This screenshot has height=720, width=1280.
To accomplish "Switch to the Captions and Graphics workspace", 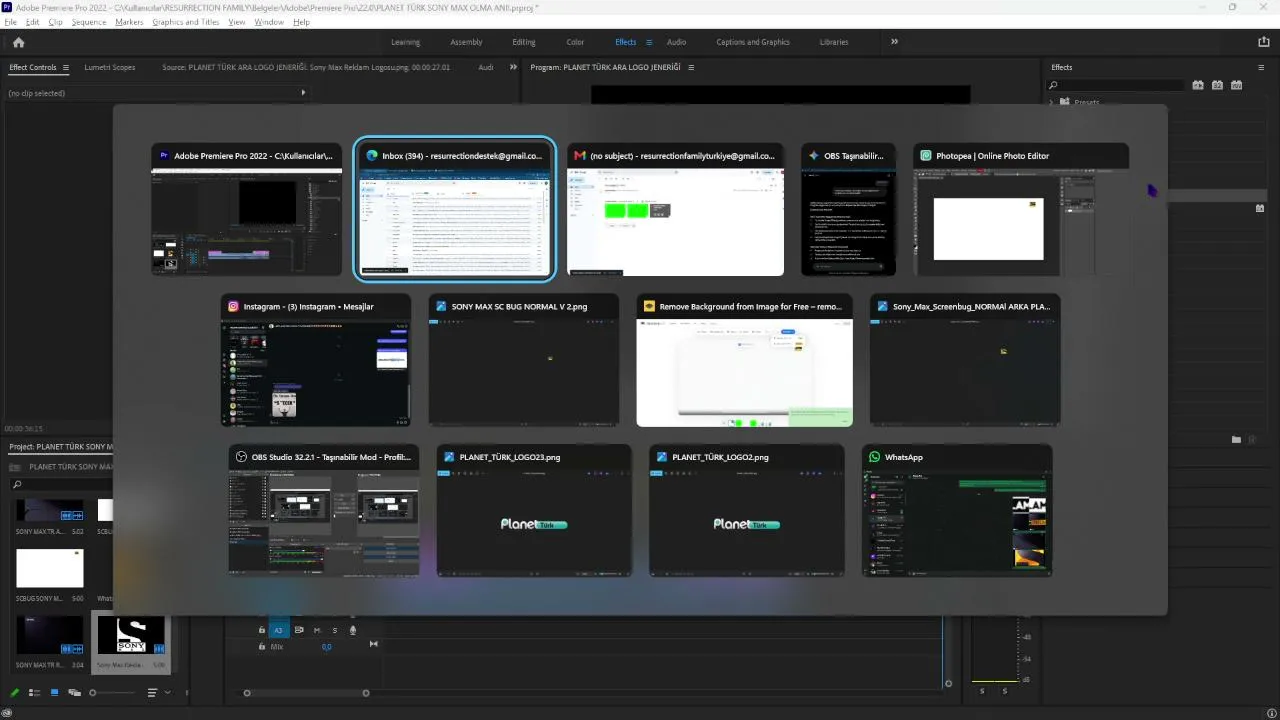I will [753, 42].
